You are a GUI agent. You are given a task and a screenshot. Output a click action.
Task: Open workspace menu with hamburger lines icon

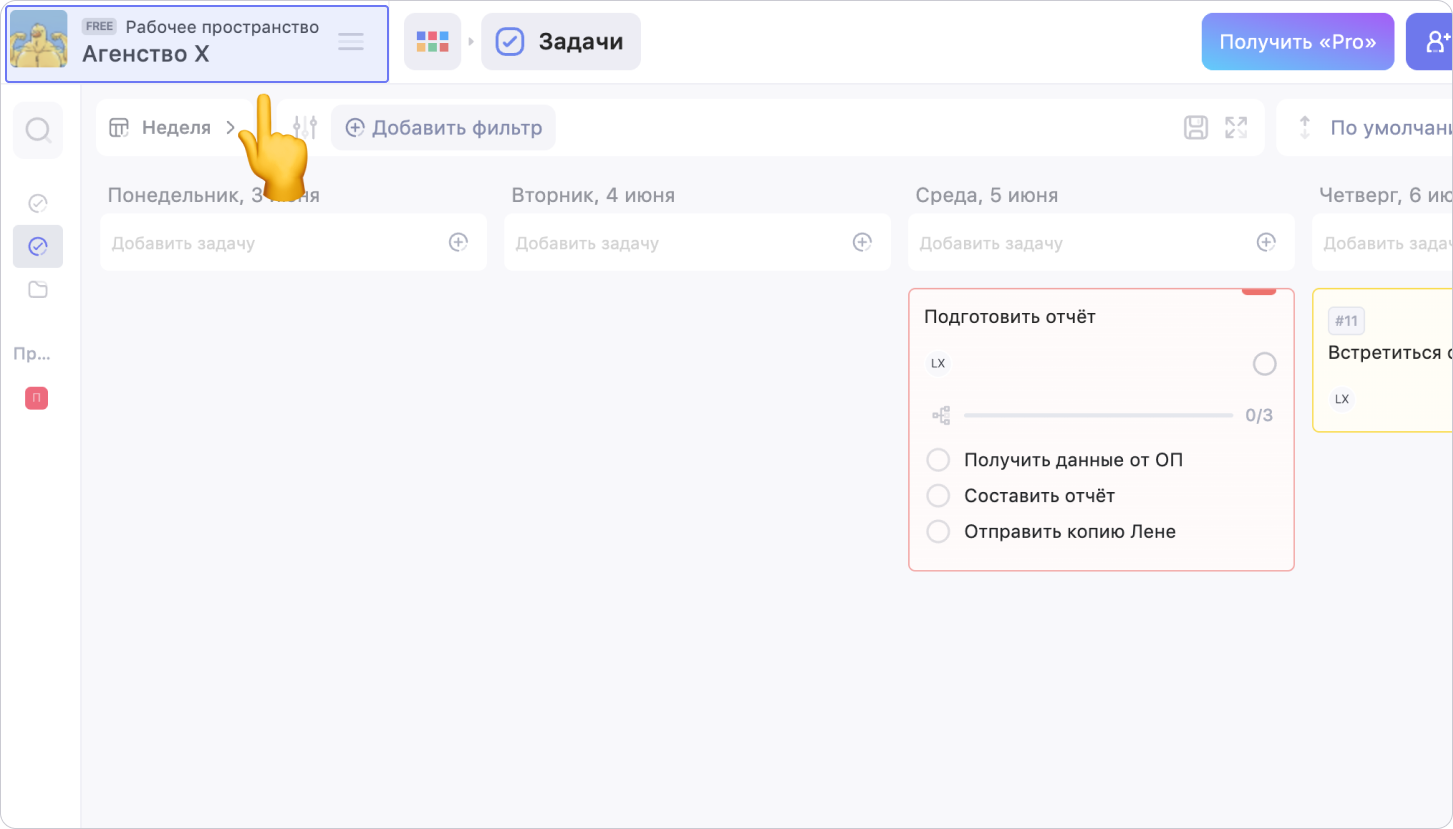[x=351, y=42]
